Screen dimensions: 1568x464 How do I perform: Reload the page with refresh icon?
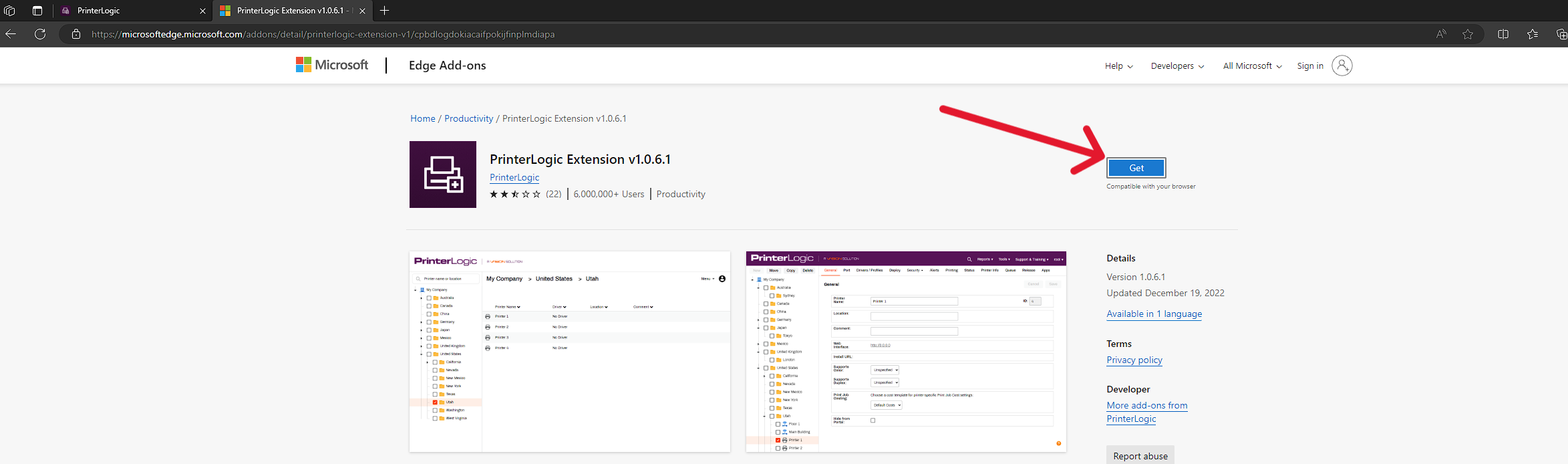click(x=40, y=34)
